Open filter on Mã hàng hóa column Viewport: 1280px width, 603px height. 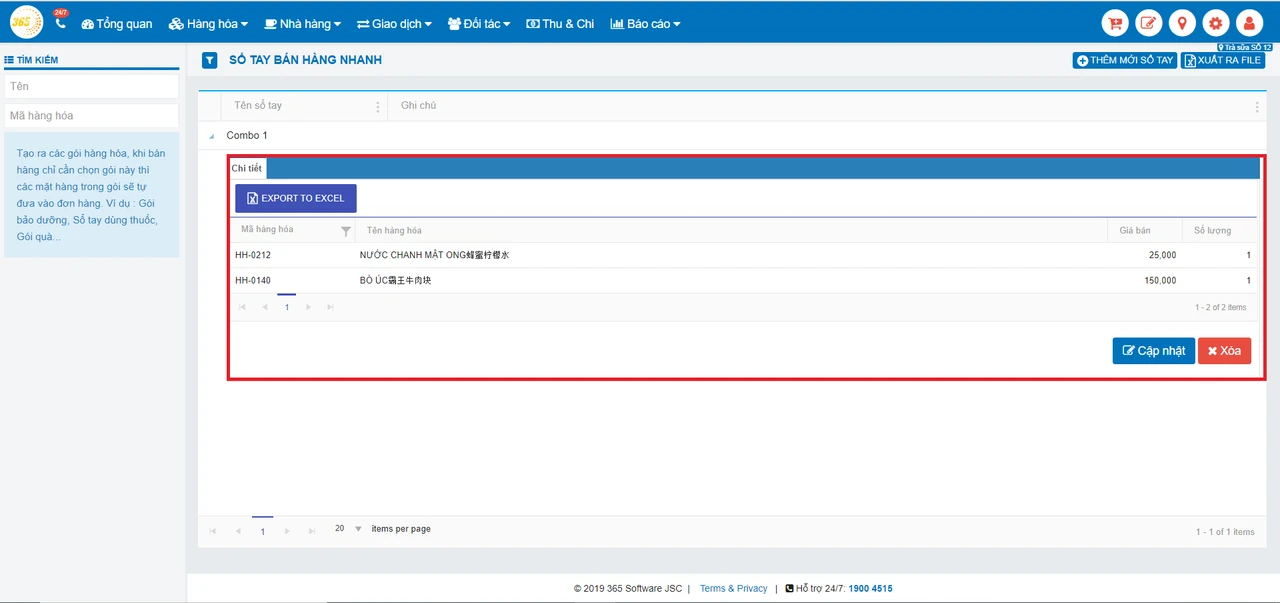pyautogui.click(x=346, y=231)
